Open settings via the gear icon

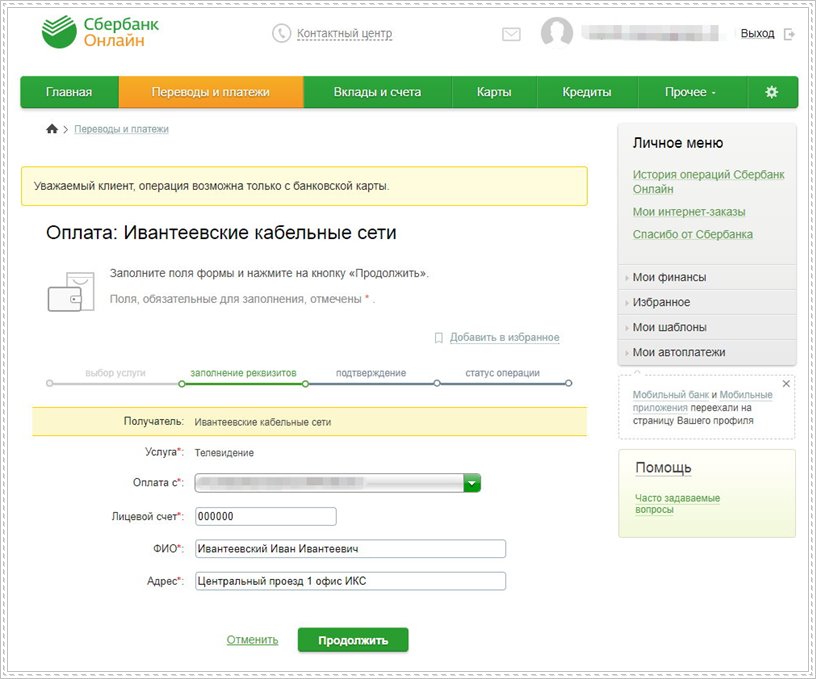[x=771, y=92]
